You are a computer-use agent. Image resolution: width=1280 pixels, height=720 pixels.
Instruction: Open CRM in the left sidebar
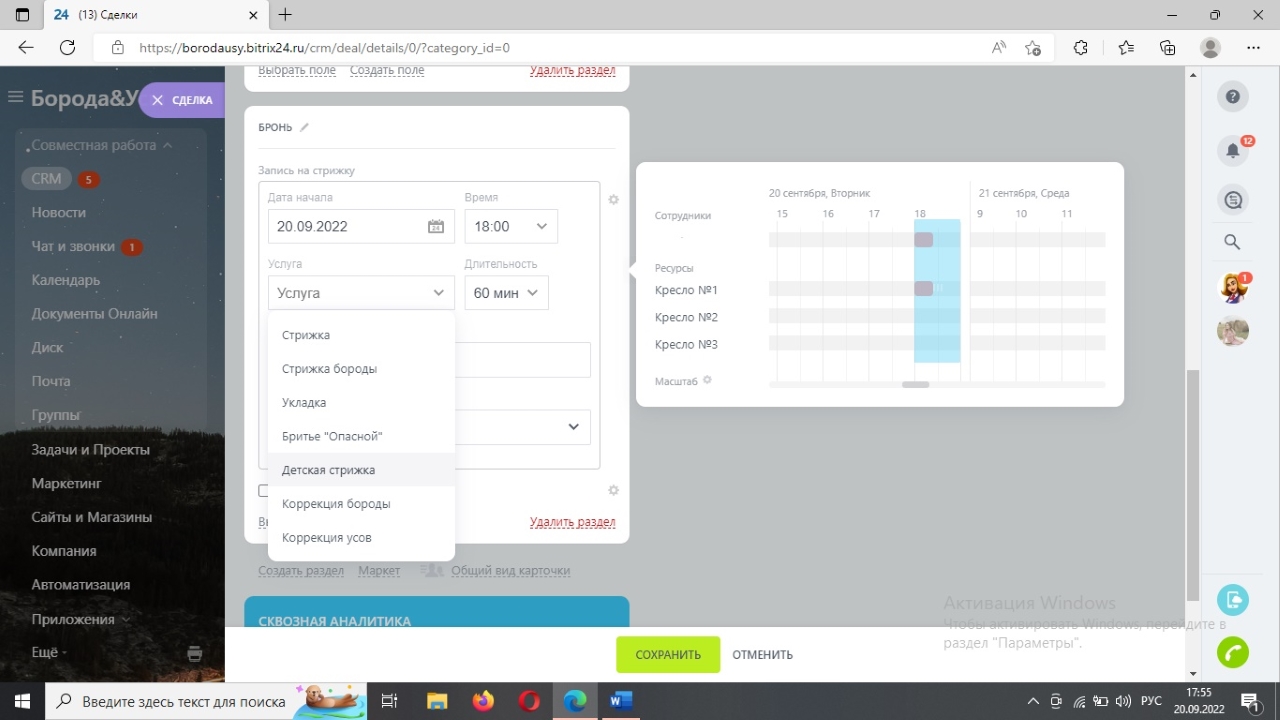[46, 179]
